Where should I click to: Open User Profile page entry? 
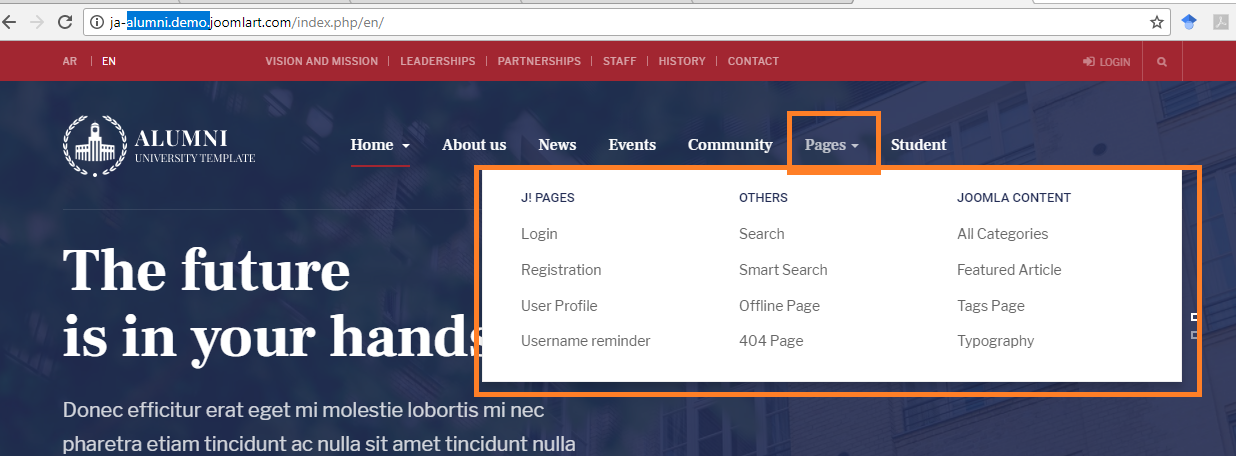coord(559,306)
